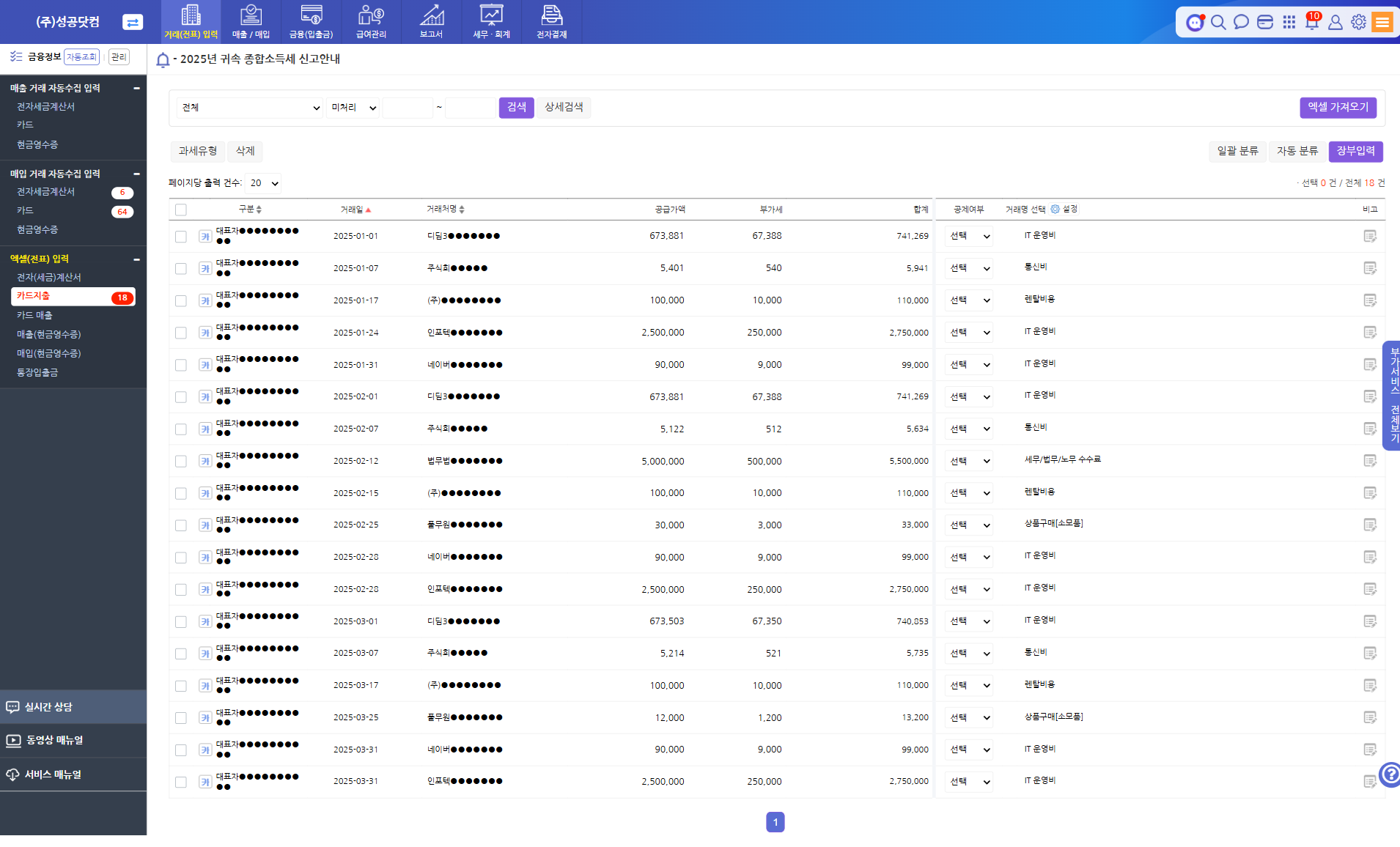Open 공제여부 dropdown for 2025-01-01 row

969,236
